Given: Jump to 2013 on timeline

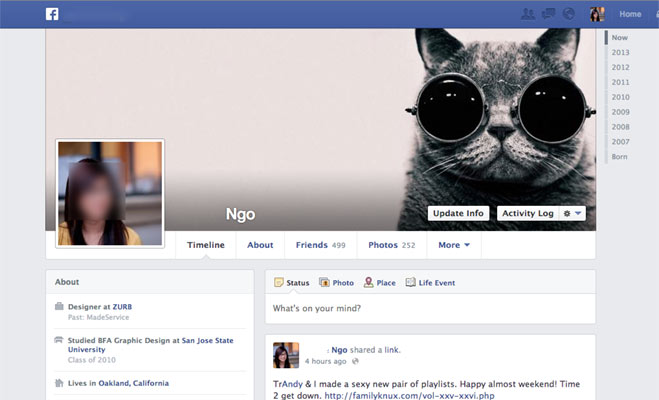Looking at the screenshot, I should pos(620,52).
